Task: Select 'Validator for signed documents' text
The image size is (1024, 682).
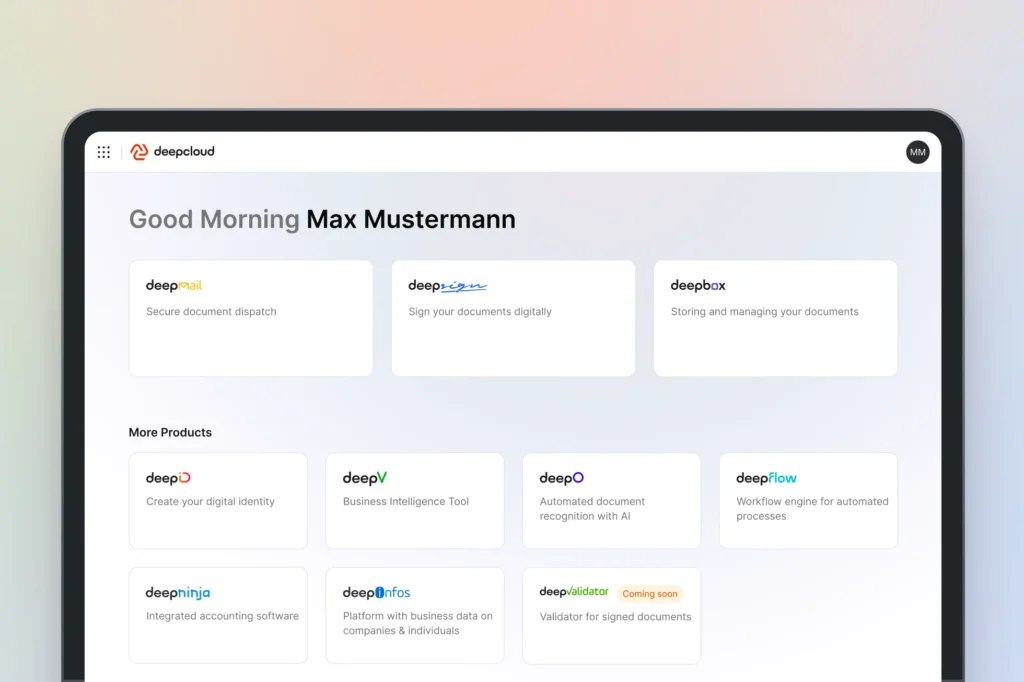Action: point(615,617)
